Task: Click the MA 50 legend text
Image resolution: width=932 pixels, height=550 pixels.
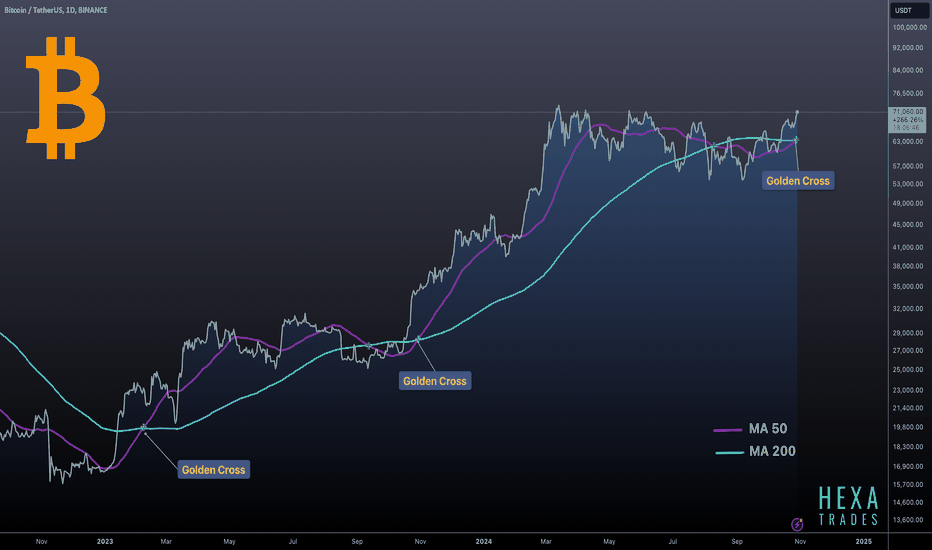Action: pos(768,429)
